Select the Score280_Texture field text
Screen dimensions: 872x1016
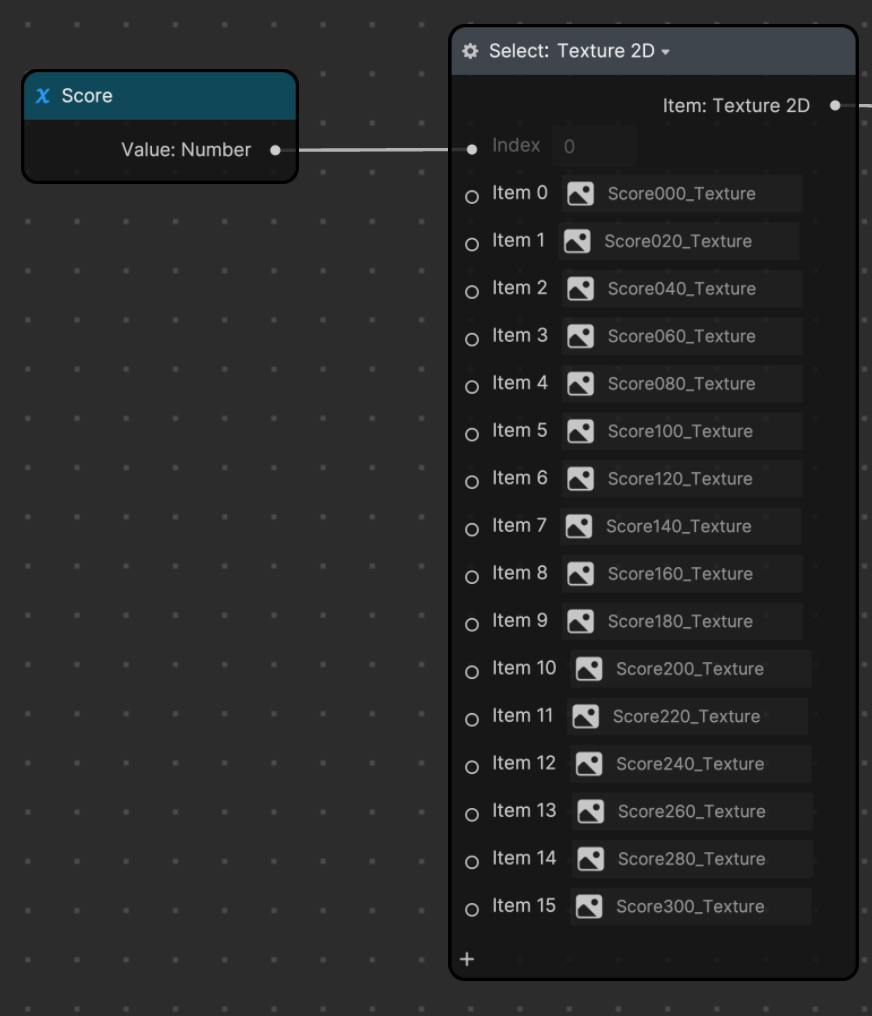pyautogui.click(x=692, y=859)
